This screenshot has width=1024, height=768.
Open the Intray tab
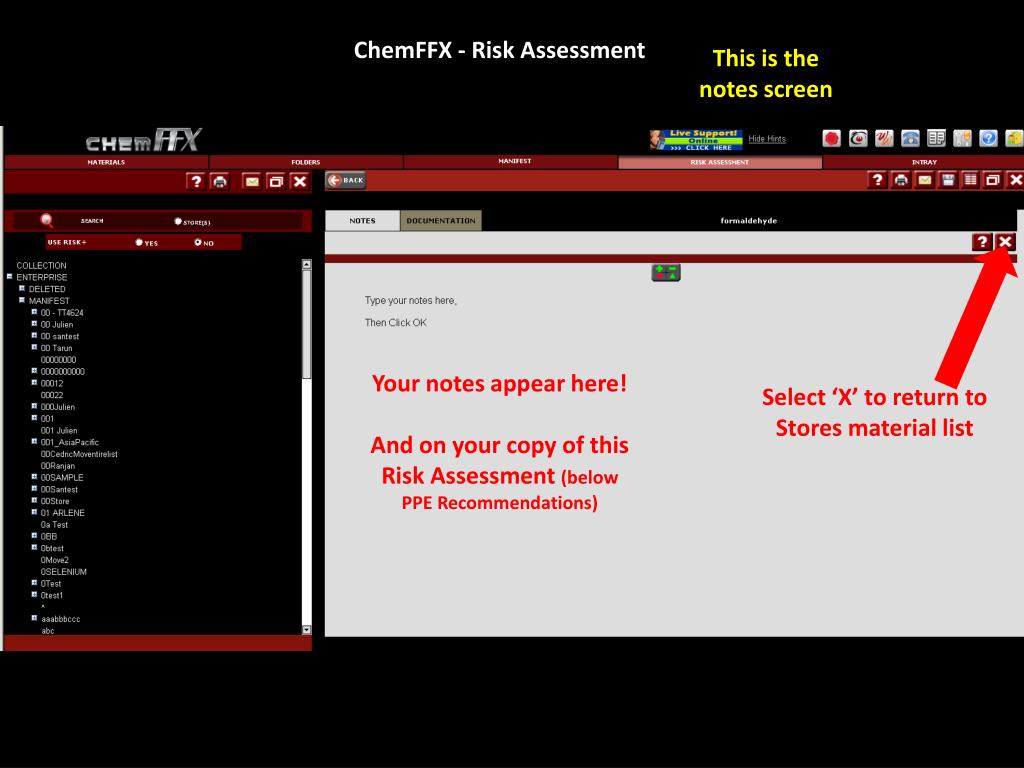coord(923,162)
